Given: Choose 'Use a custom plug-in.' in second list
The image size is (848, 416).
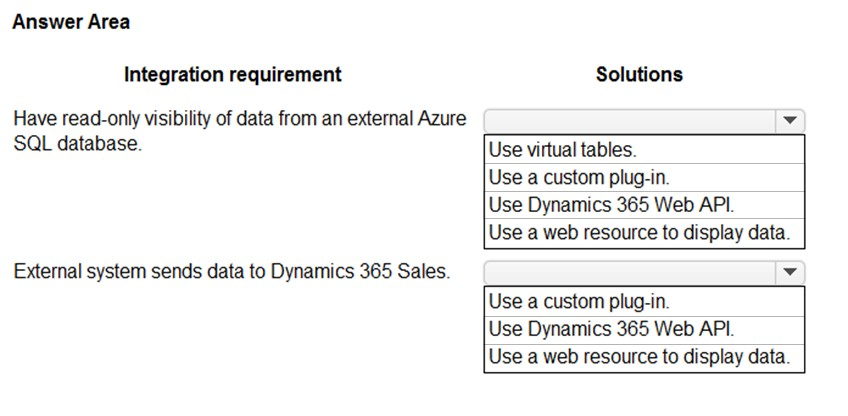Looking at the screenshot, I should point(644,301).
